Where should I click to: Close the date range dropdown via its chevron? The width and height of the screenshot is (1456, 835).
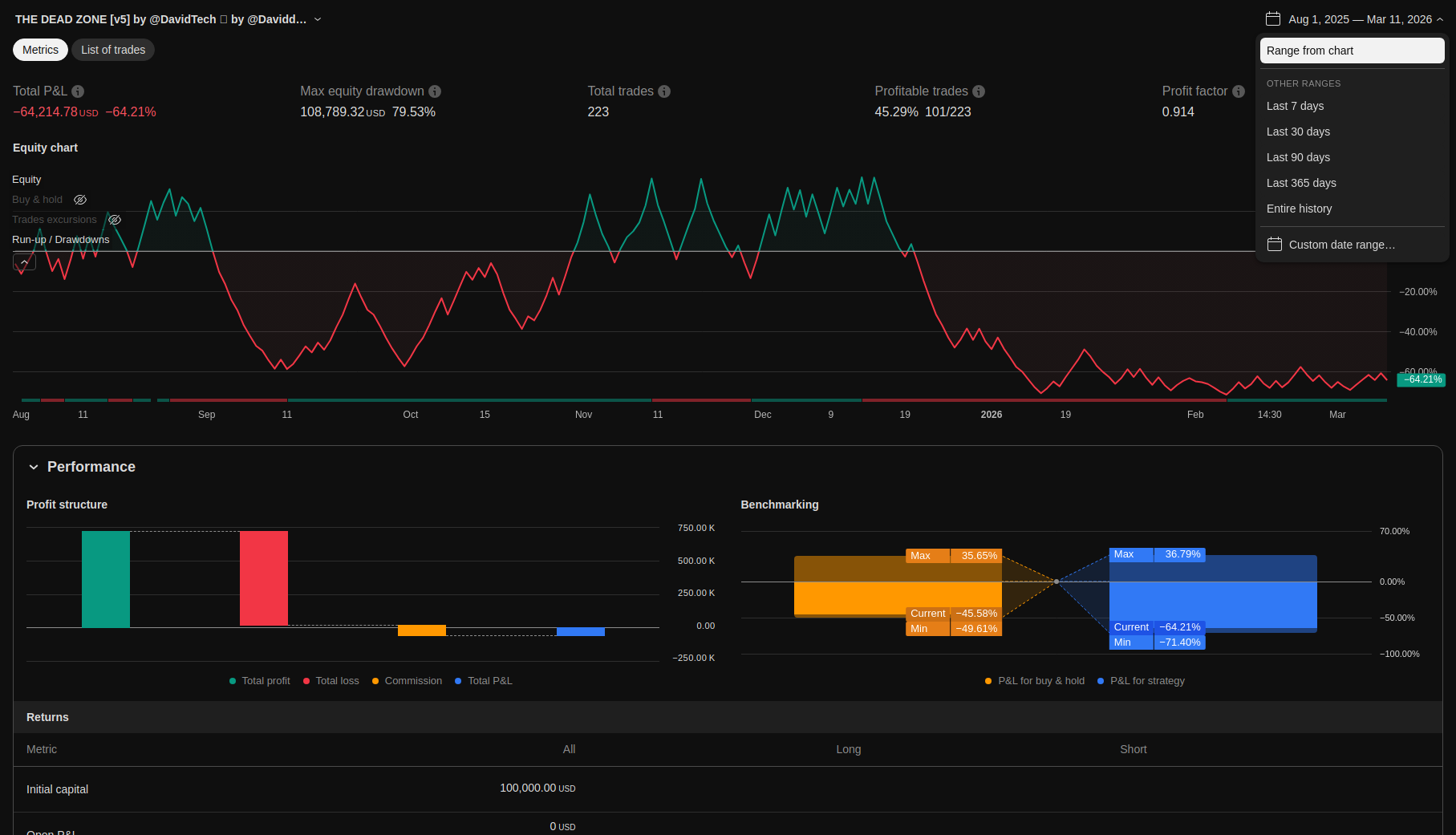point(1440,19)
